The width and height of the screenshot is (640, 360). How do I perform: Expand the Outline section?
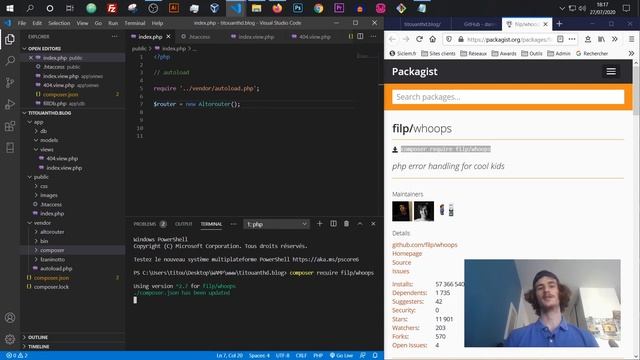(x=38, y=337)
